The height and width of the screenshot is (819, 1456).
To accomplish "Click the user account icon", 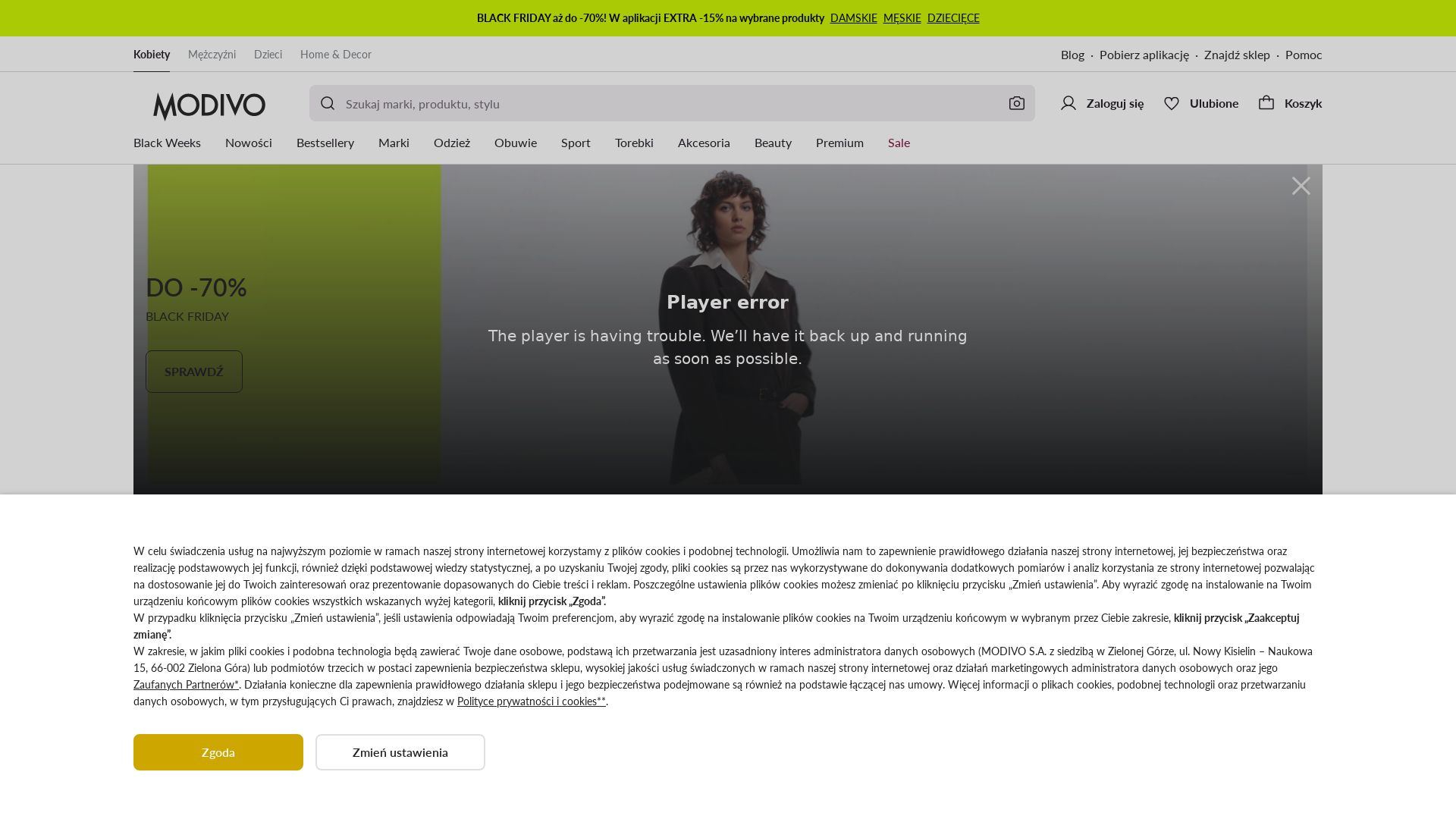I will click(1068, 103).
